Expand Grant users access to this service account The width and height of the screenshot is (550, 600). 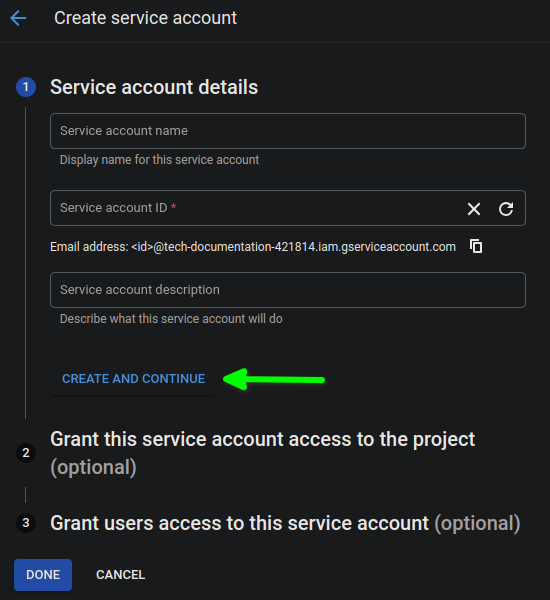click(x=285, y=523)
